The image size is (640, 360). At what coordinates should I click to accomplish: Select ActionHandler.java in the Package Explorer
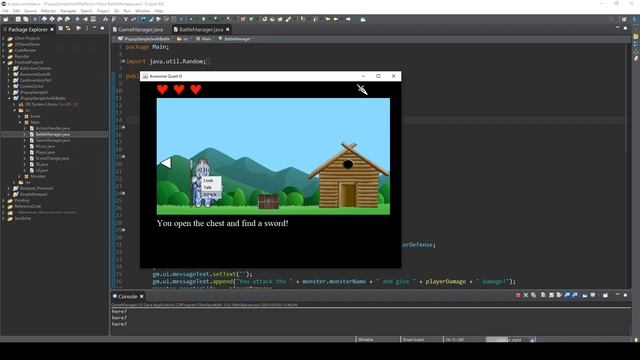(x=53, y=128)
